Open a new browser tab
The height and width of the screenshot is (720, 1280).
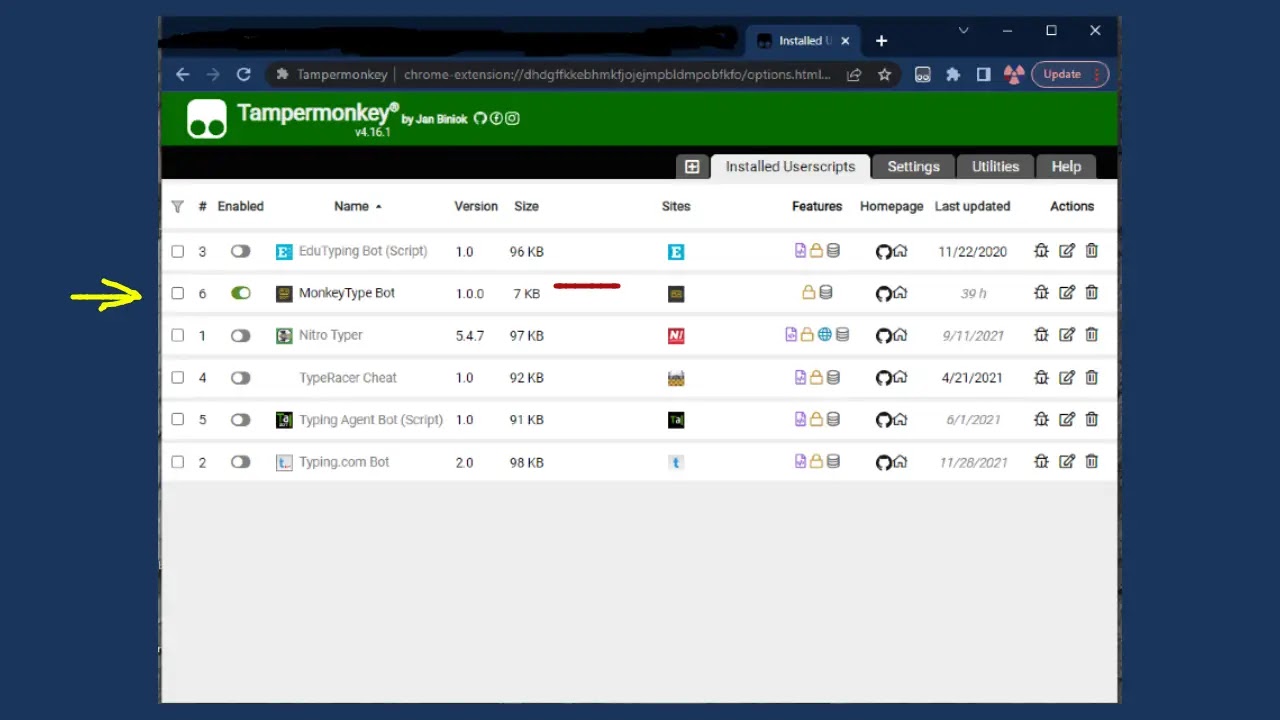click(x=881, y=41)
